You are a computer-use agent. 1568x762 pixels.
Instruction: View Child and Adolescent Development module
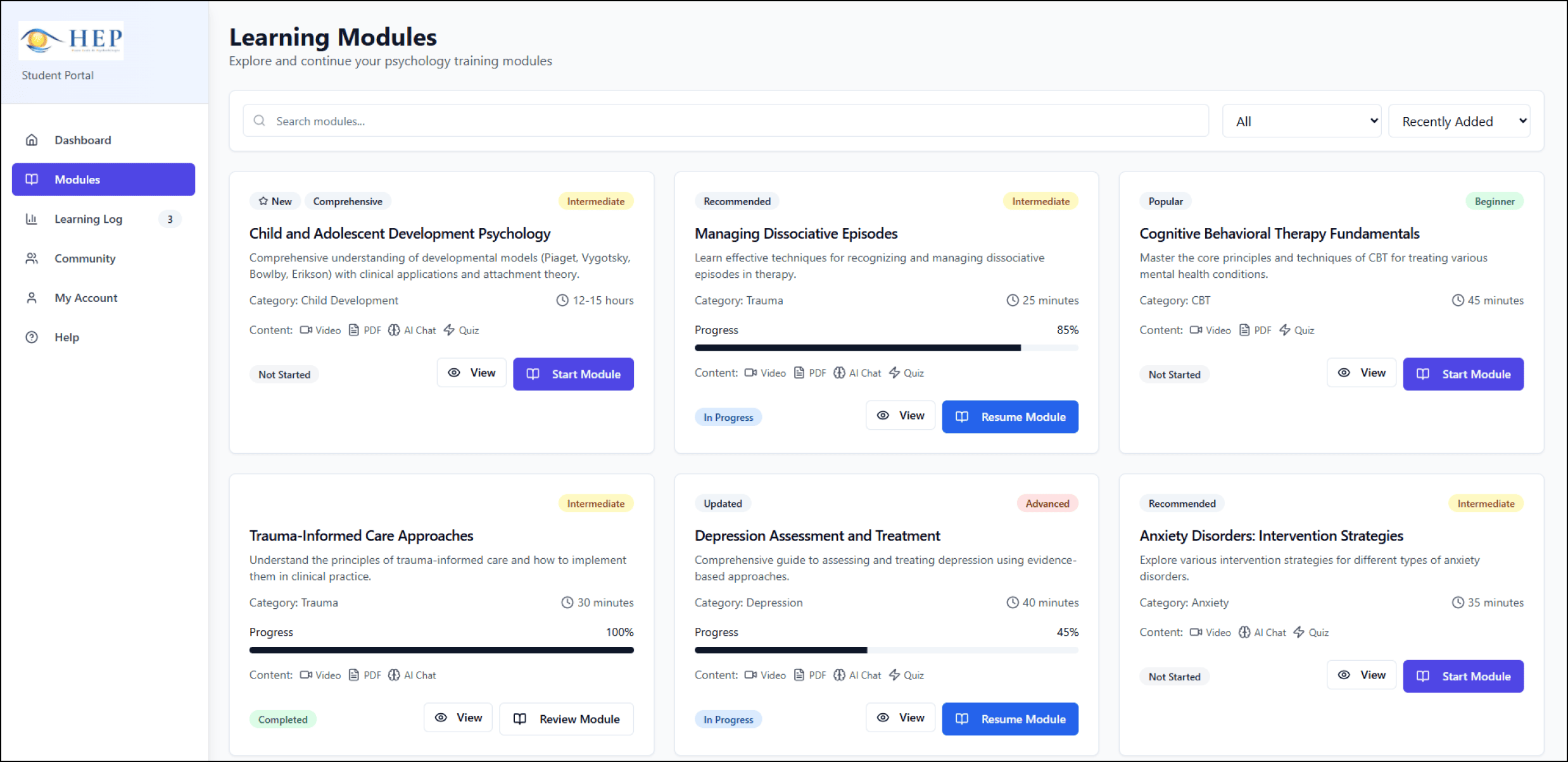click(471, 373)
